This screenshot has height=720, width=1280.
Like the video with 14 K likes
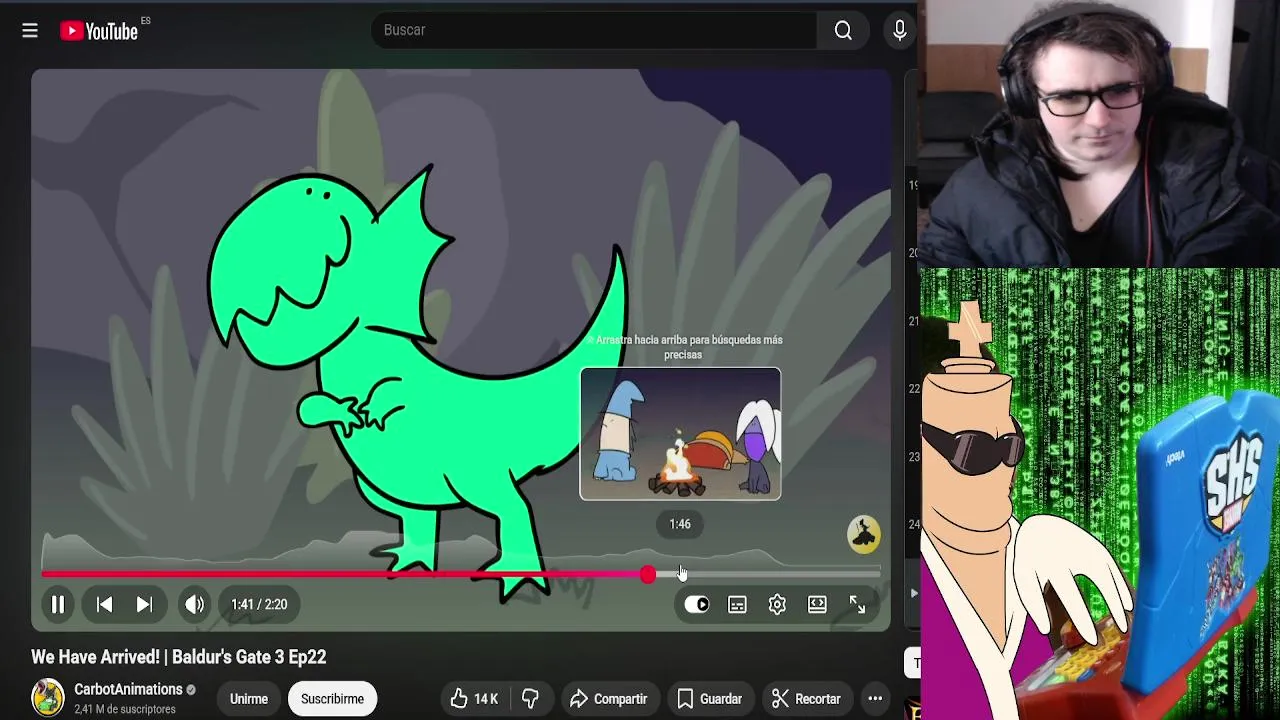[474, 699]
